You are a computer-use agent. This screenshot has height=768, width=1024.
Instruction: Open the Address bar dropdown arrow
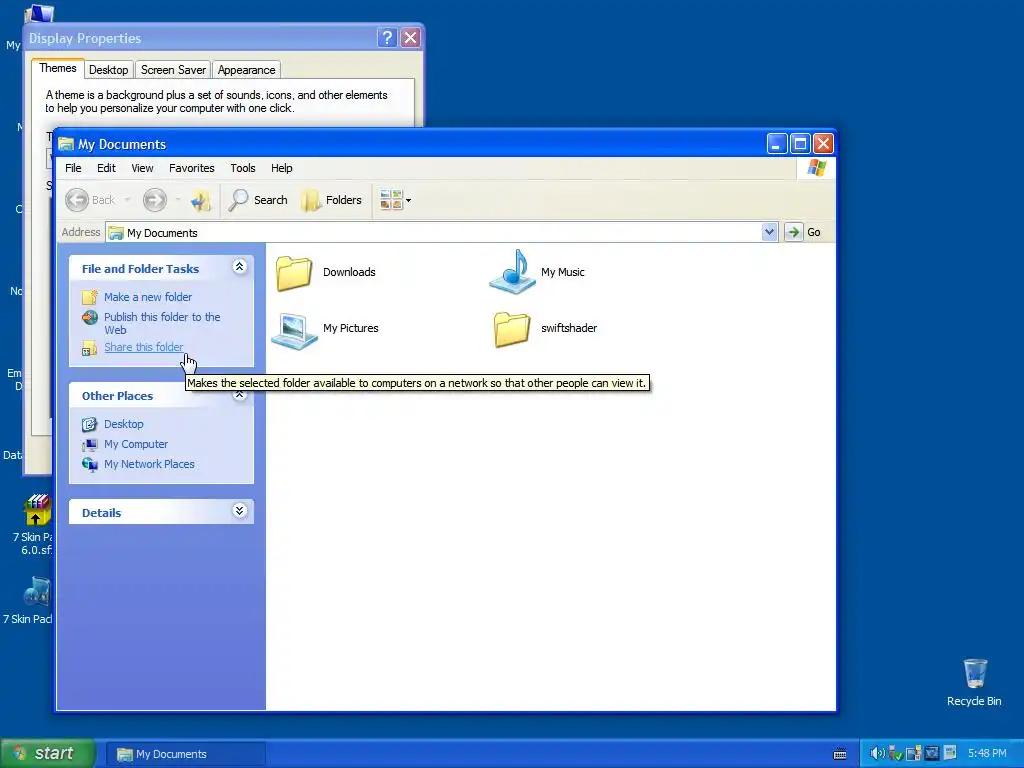769,232
